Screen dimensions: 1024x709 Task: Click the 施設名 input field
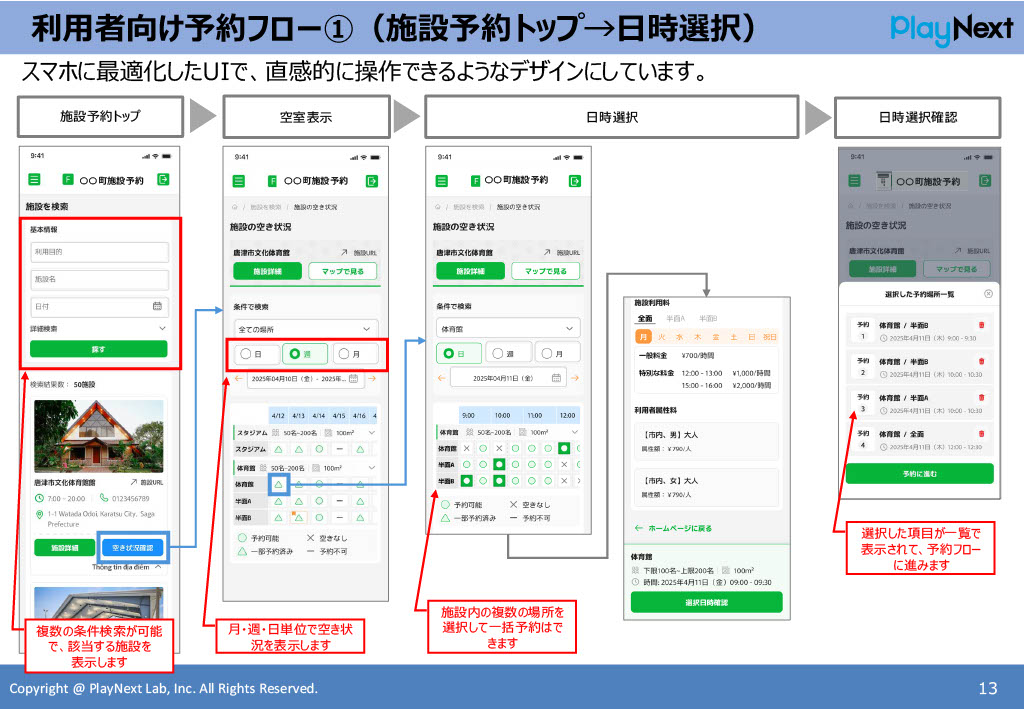(x=100, y=277)
